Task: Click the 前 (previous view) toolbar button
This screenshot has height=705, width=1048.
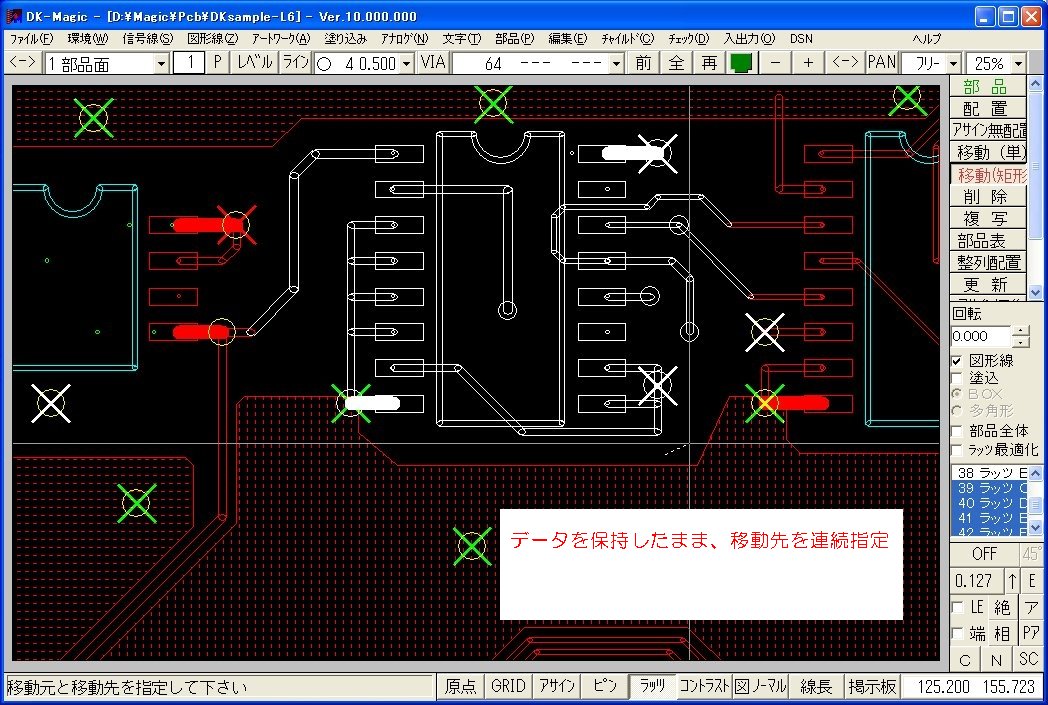Action: tap(643, 63)
